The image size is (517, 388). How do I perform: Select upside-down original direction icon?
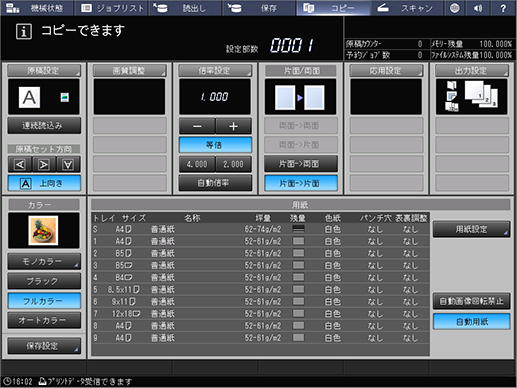tap(68, 164)
